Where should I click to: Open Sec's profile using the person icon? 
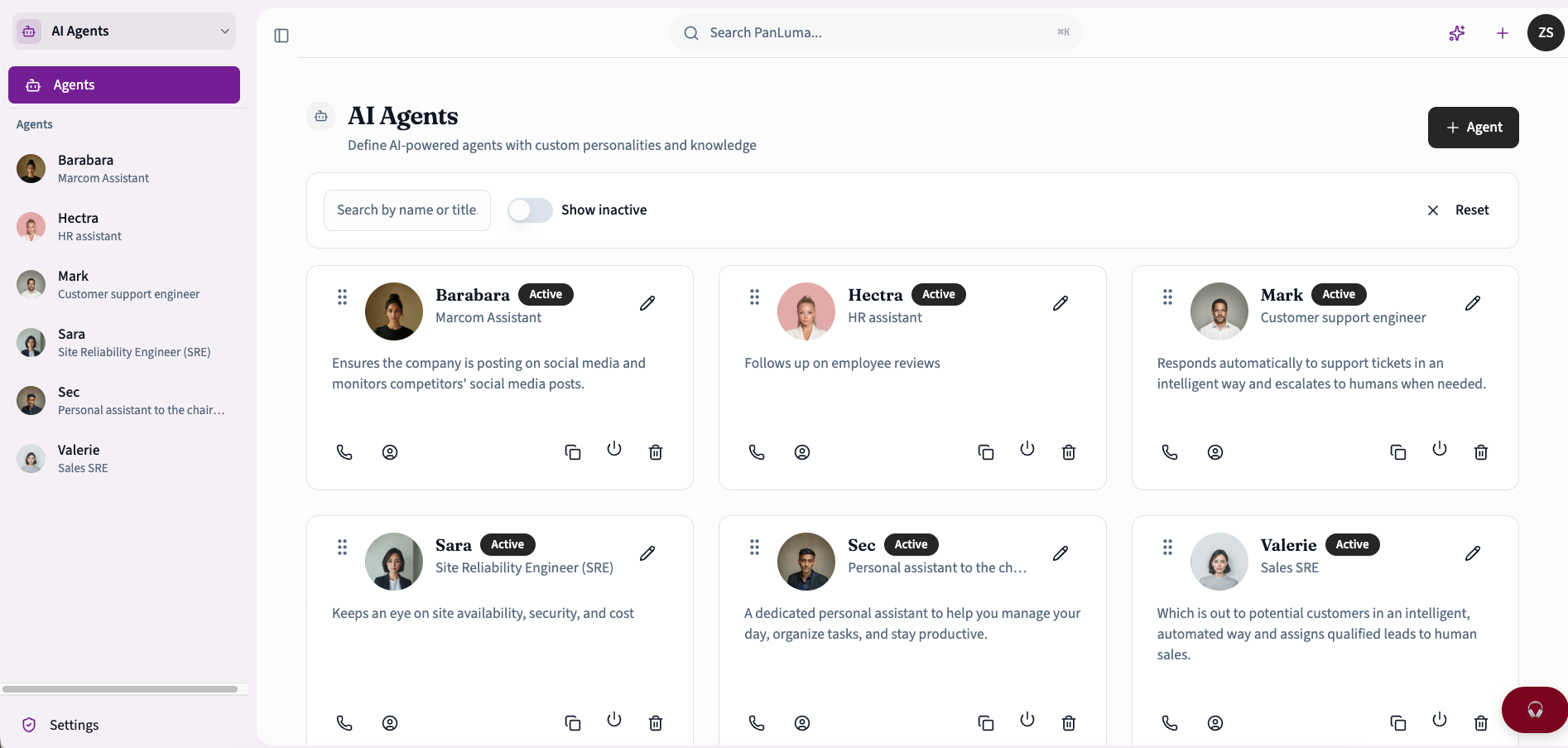(801, 721)
